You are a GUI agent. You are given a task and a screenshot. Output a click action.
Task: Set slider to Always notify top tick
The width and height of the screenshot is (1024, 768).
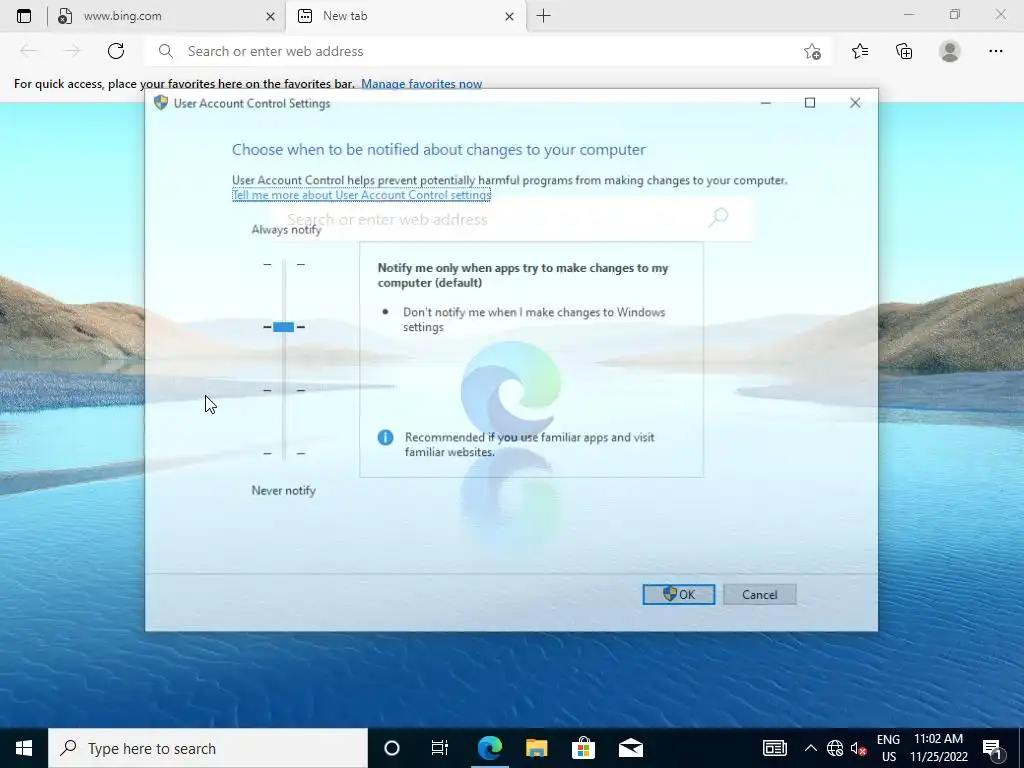(283, 264)
